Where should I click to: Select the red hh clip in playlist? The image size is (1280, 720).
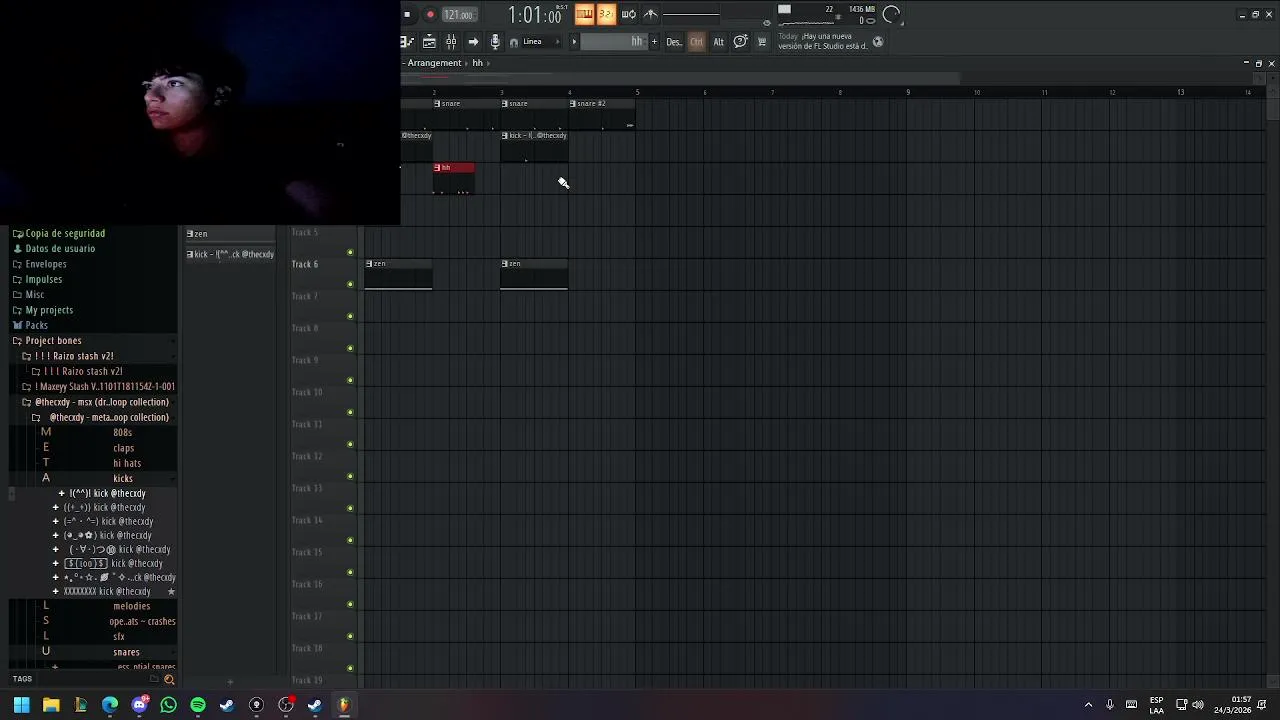point(454,178)
